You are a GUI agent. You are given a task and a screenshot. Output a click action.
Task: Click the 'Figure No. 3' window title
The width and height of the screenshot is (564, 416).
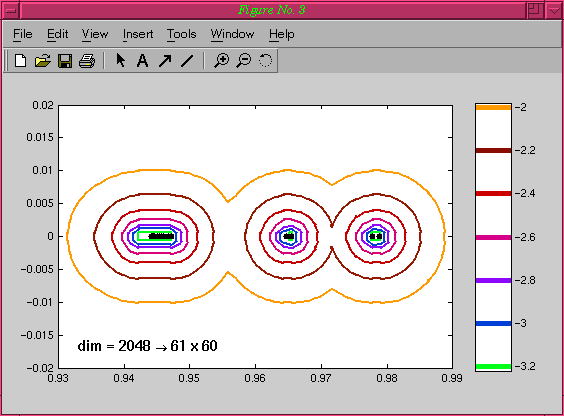(x=272, y=10)
